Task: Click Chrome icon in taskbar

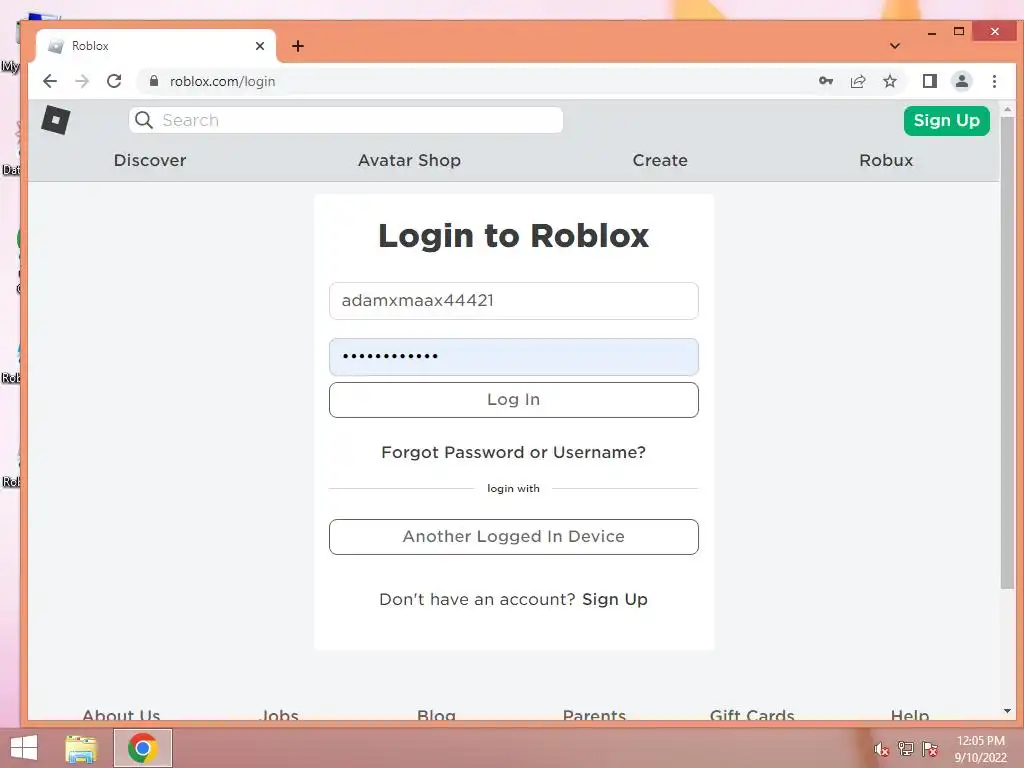Action: coord(143,748)
